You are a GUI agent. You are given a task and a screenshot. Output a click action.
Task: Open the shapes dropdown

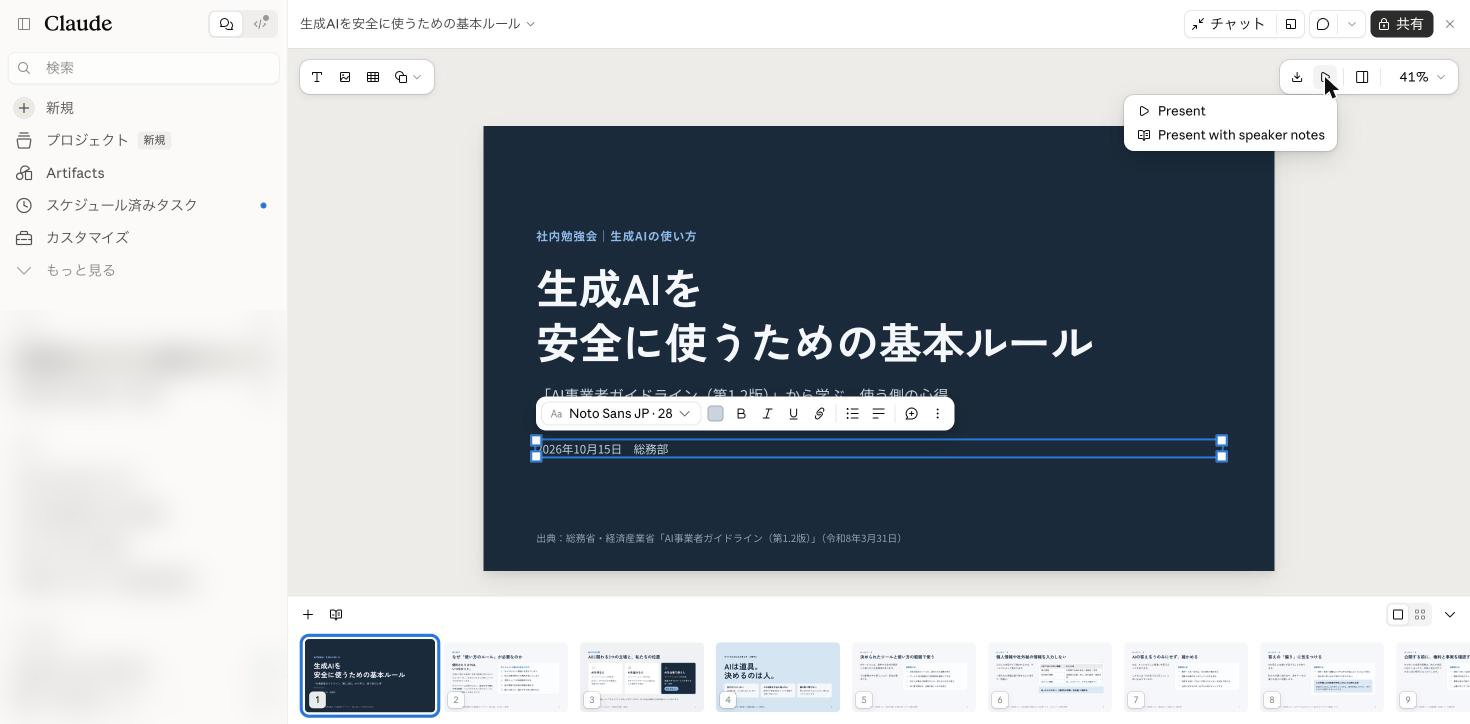tap(407, 77)
